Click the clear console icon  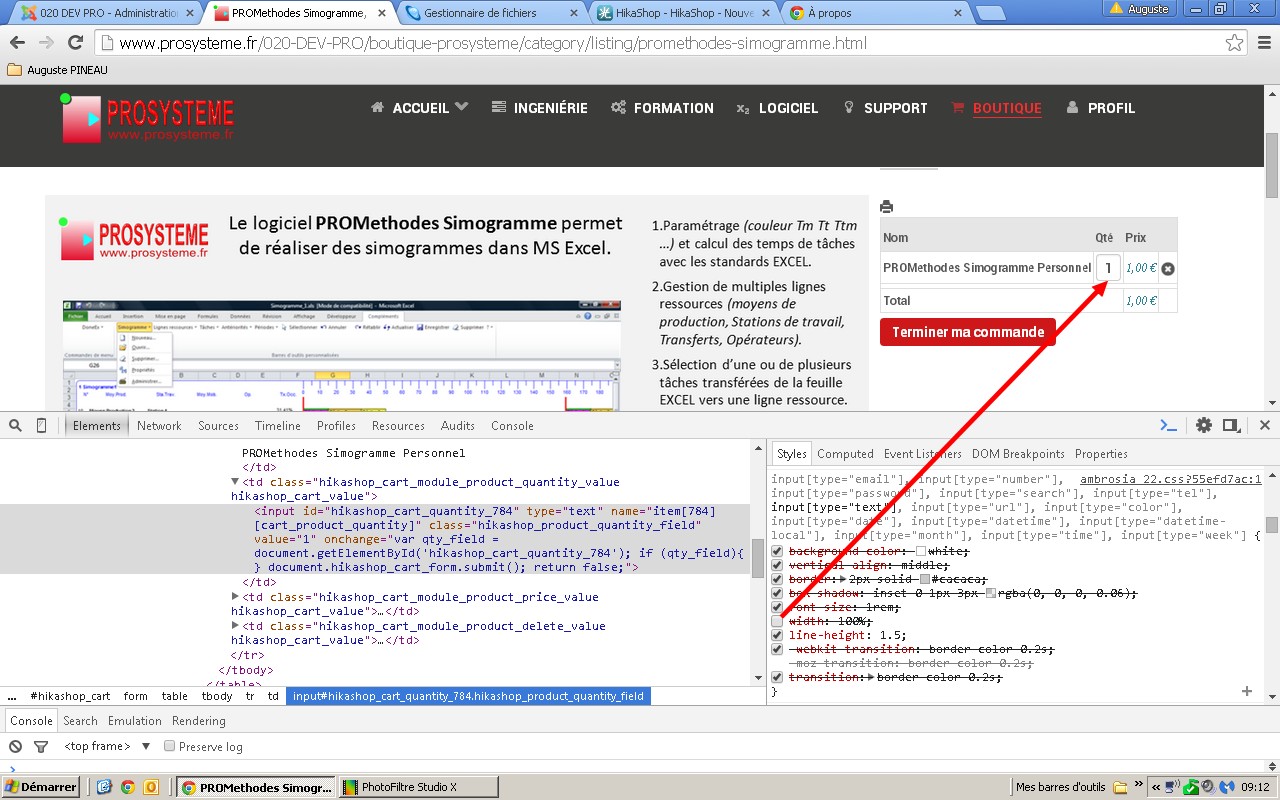(x=16, y=746)
